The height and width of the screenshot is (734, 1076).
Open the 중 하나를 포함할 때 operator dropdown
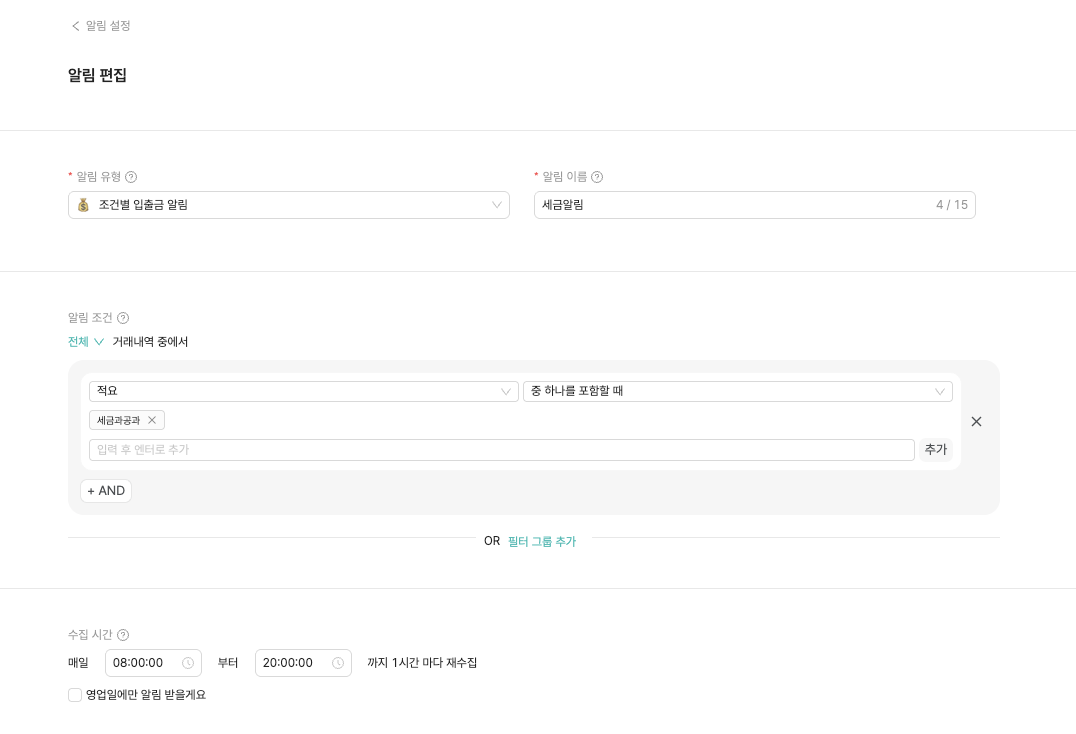(x=737, y=391)
